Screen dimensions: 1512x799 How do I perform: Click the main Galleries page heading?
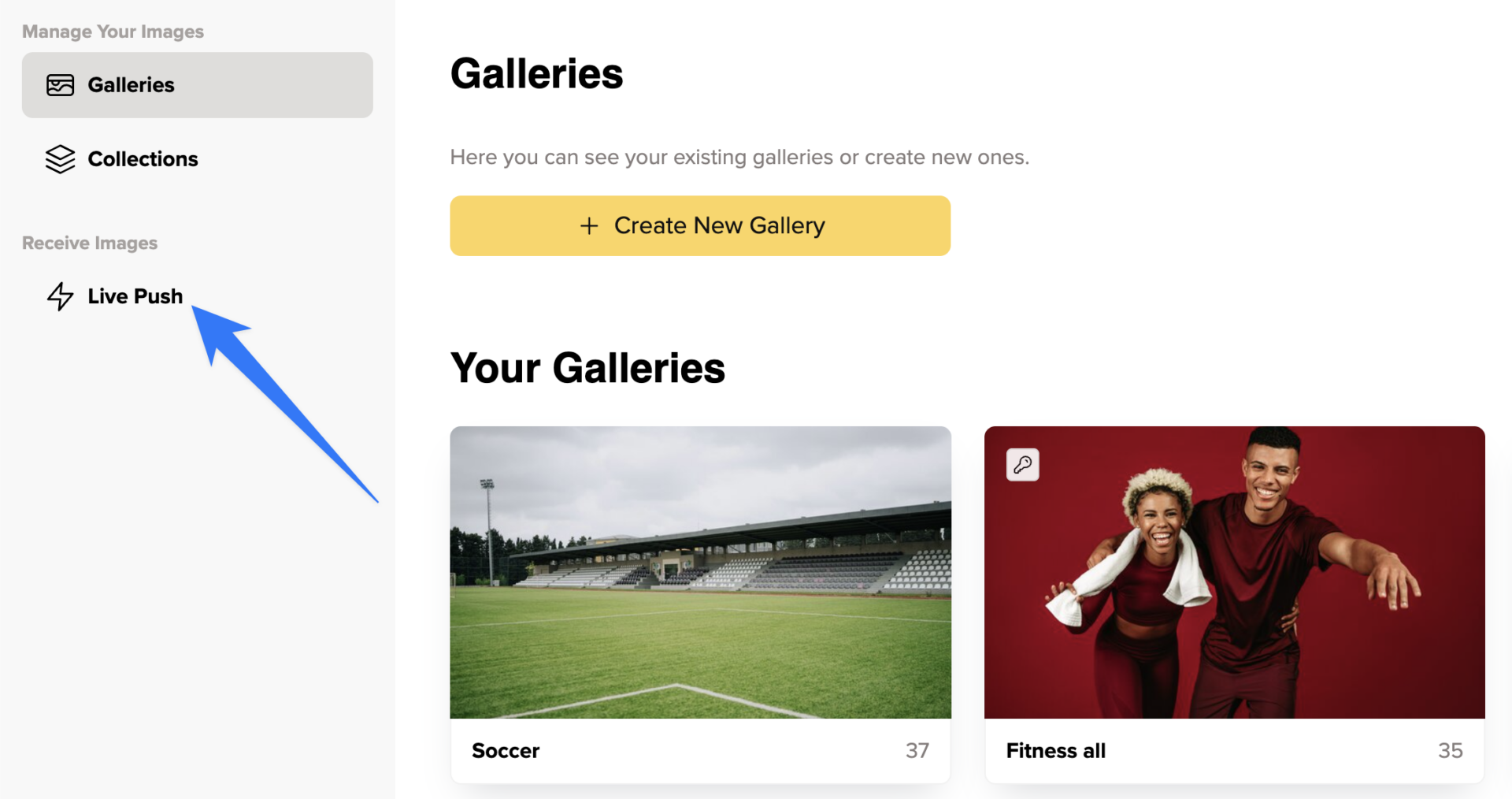536,74
